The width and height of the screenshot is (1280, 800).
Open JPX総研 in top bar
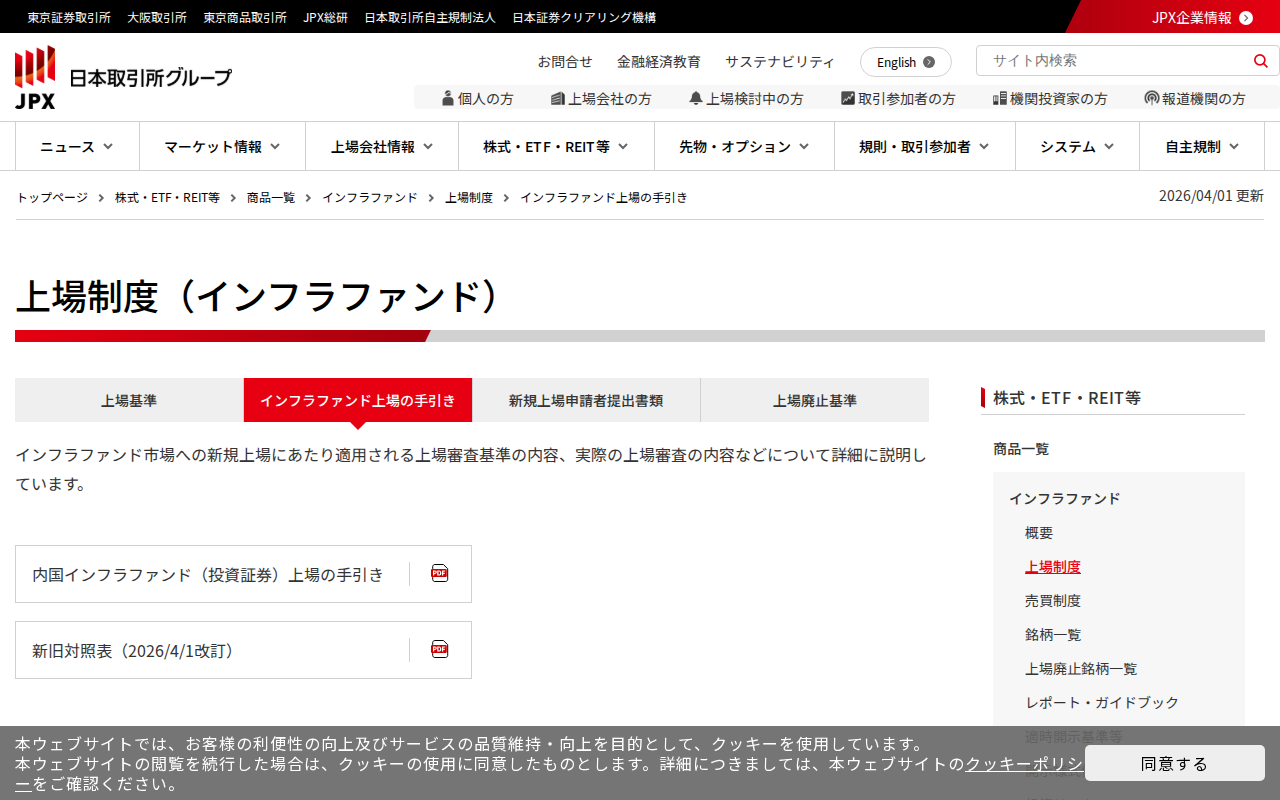[326, 18]
